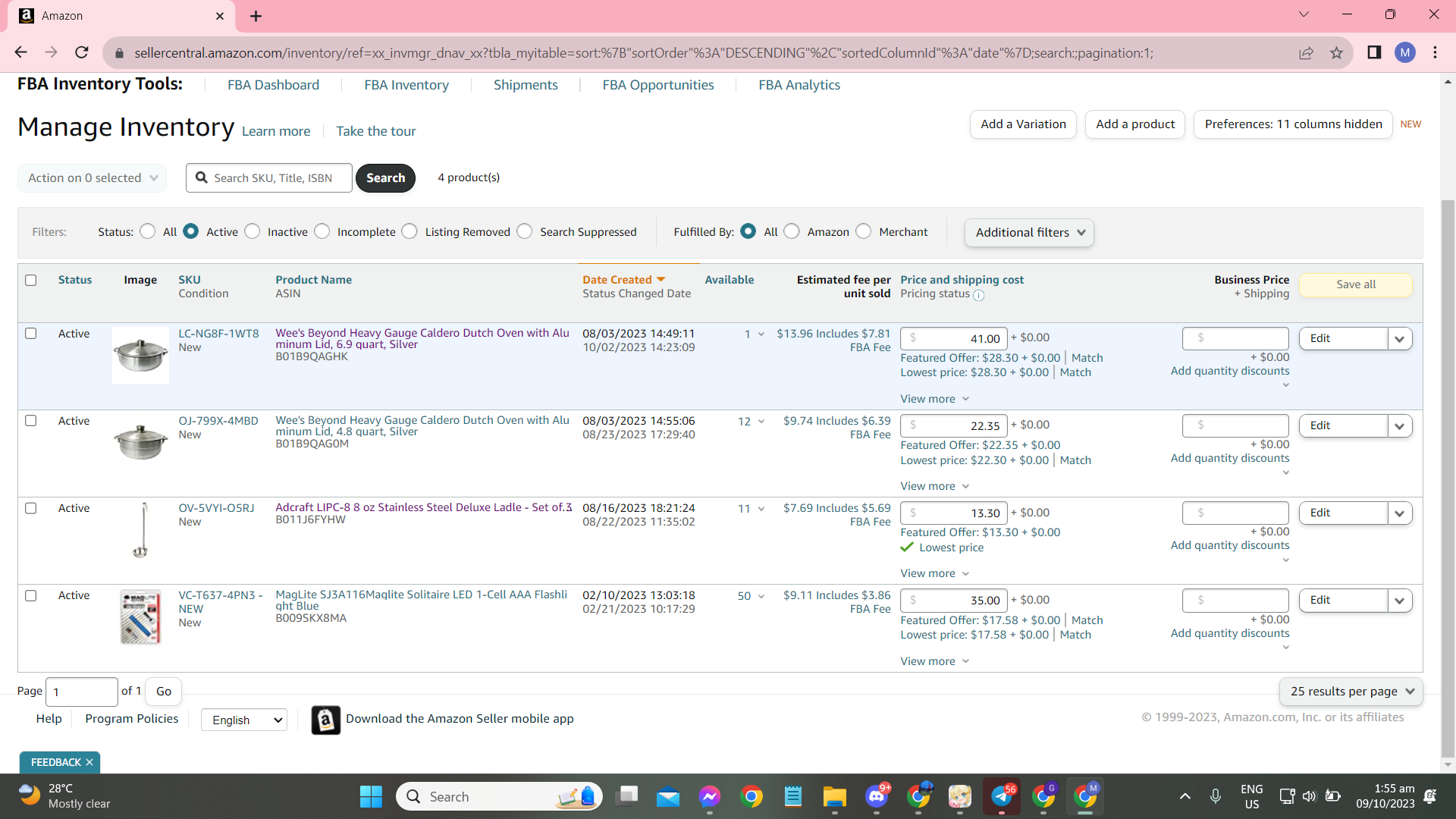
Task: Tick the select-all checkbox in table header
Action: point(31,280)
